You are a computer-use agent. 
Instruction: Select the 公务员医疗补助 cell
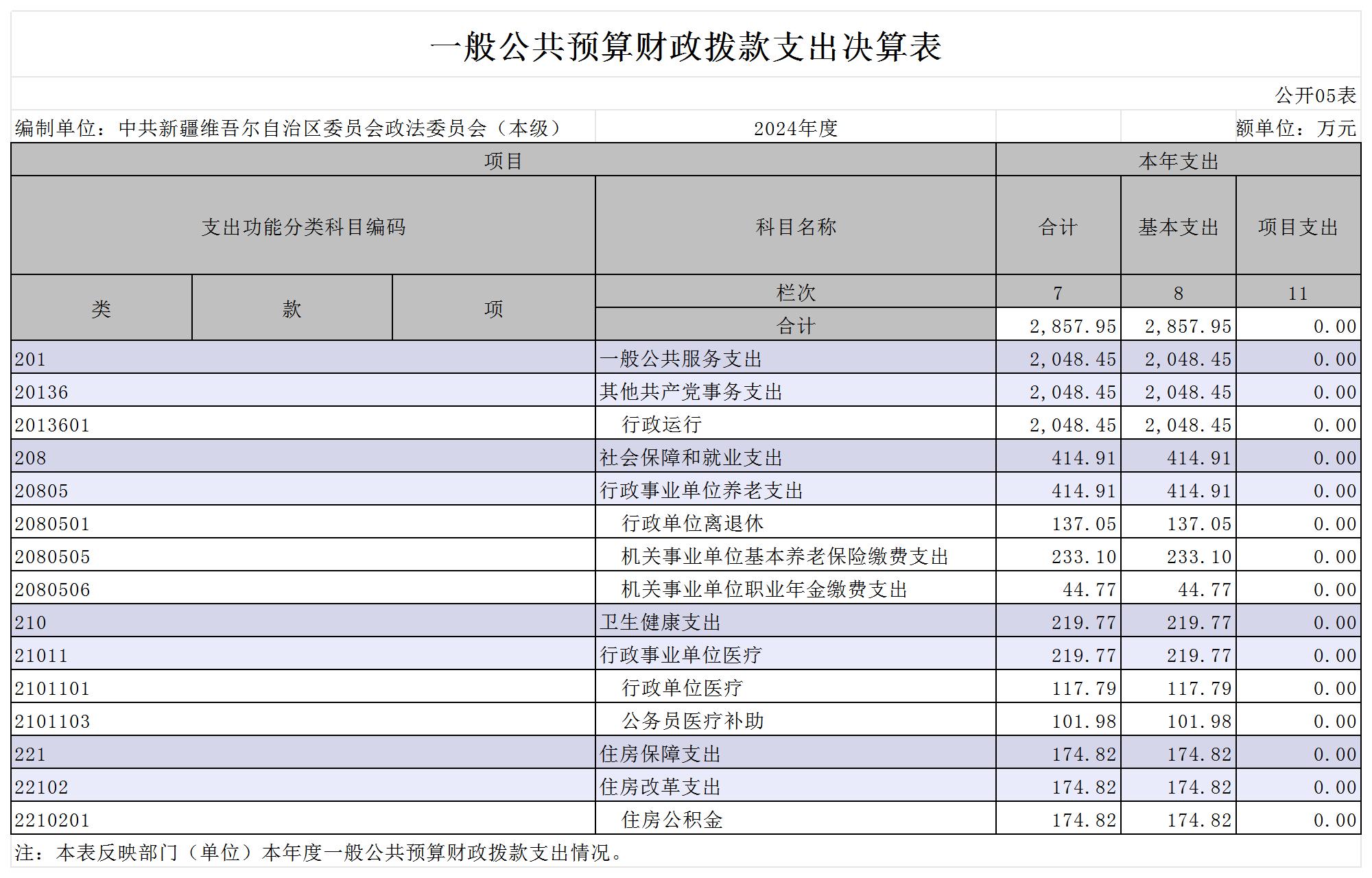(x=692, y=721)
